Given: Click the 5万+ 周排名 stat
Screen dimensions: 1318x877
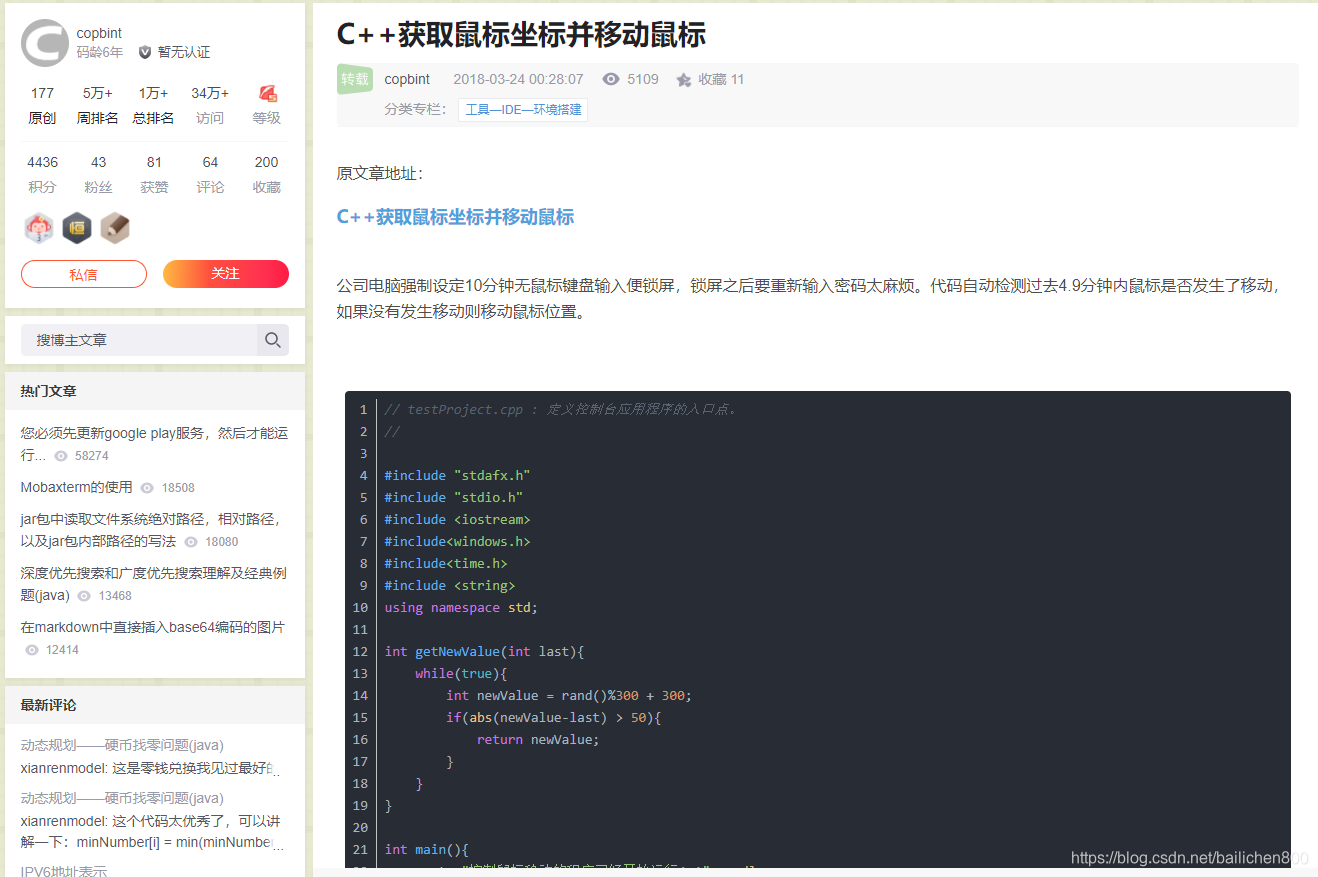Looking at the screenshot, I should tap(98, 105).
